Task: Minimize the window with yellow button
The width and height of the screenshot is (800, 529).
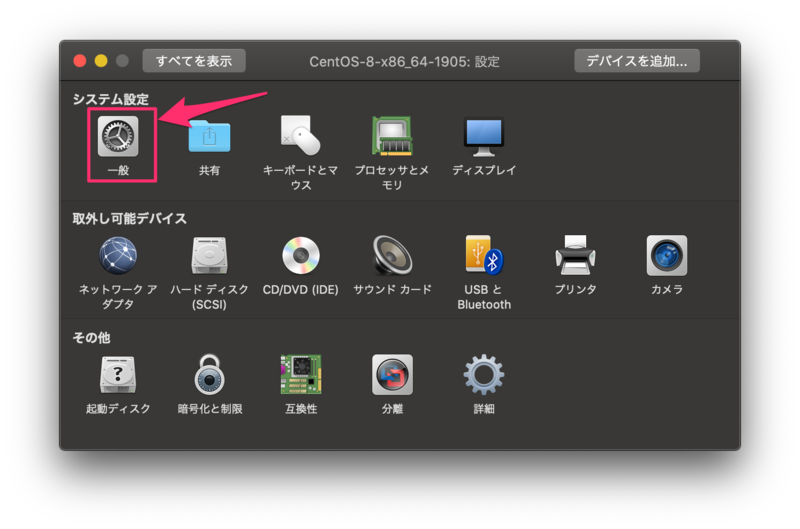Action: tap(101, 61)
